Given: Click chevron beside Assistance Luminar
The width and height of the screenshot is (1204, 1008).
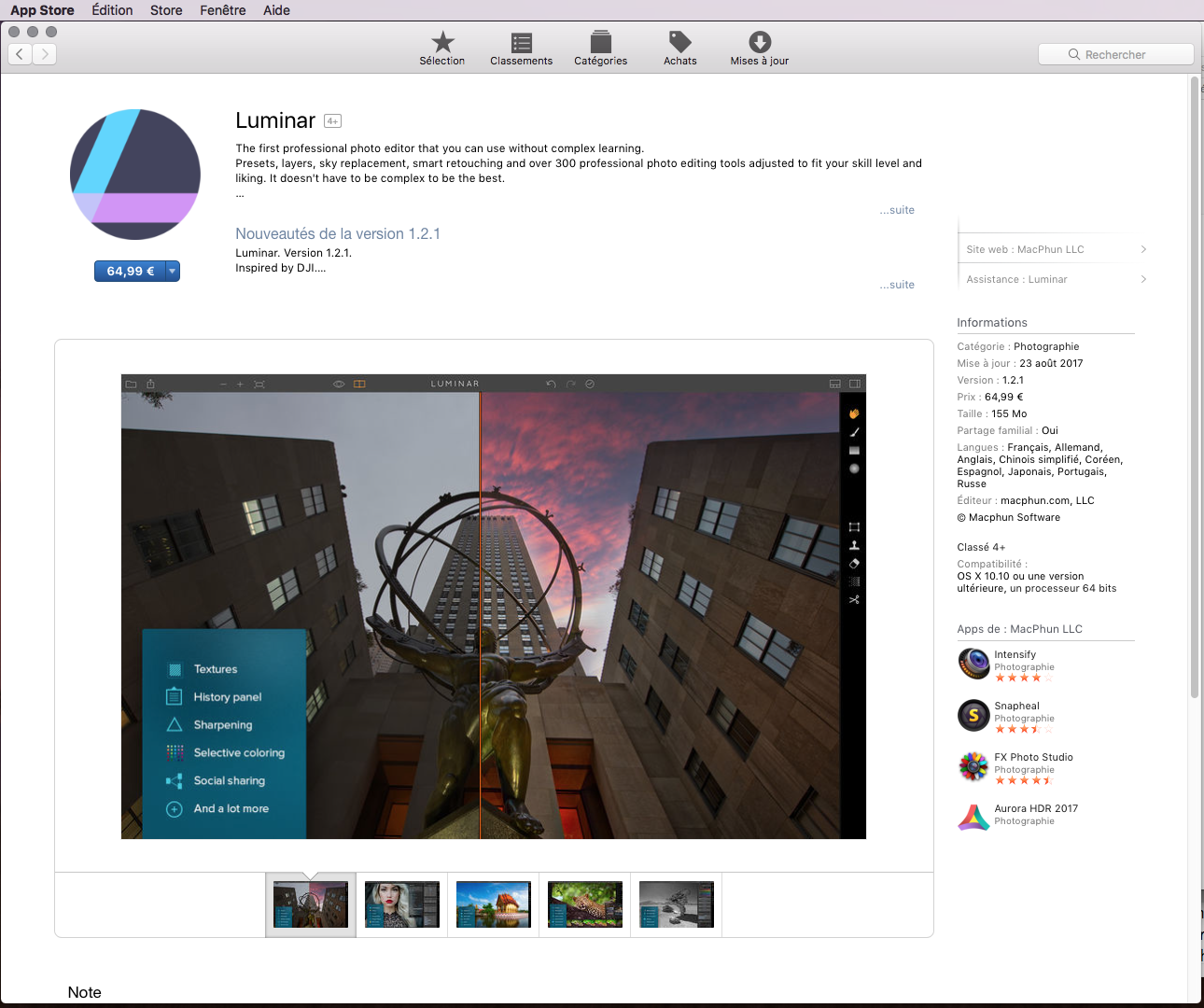Looking at the screenshot, I should (x=1143, y=279).
